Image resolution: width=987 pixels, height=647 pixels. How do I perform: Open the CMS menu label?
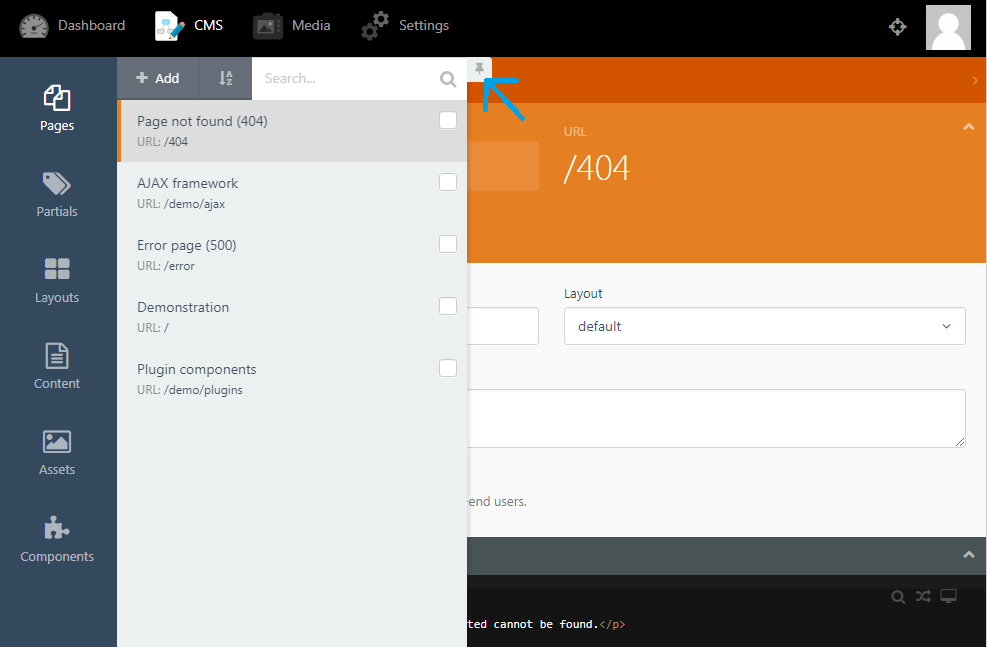pos(208,25)
